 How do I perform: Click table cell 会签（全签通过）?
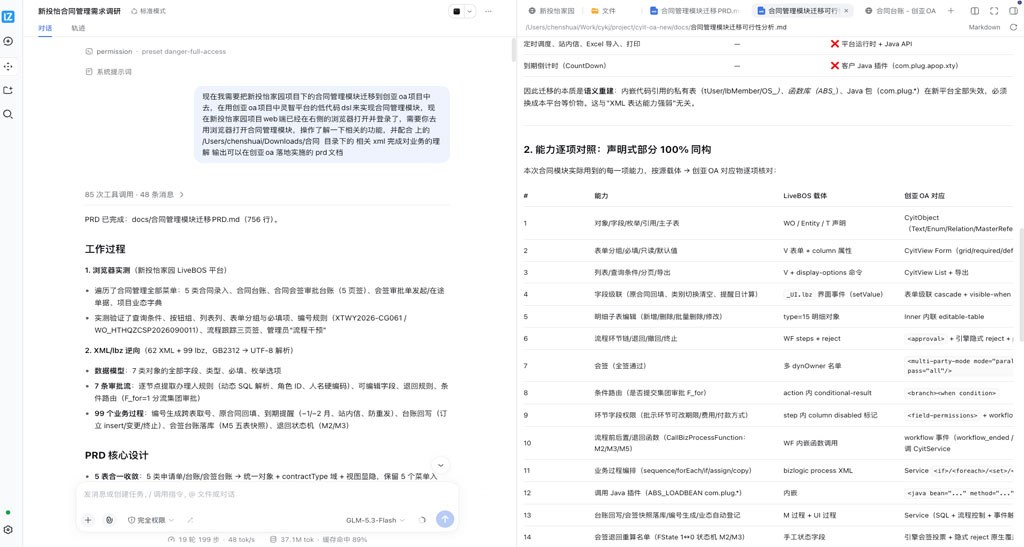(x=620, y=366)
